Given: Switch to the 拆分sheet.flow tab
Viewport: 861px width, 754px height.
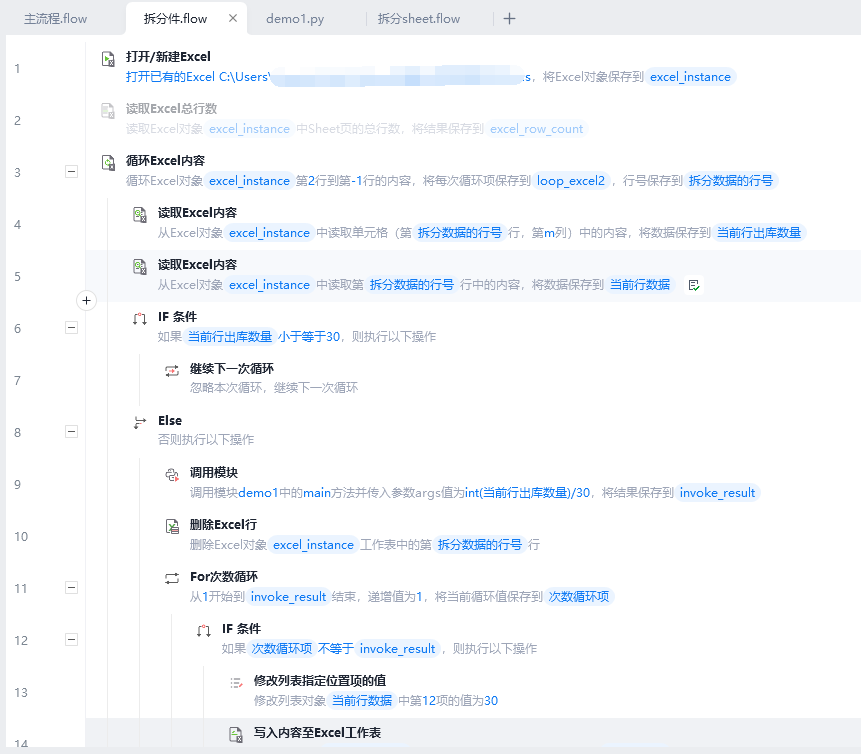Looking at the screenshot, I should 419,19.
